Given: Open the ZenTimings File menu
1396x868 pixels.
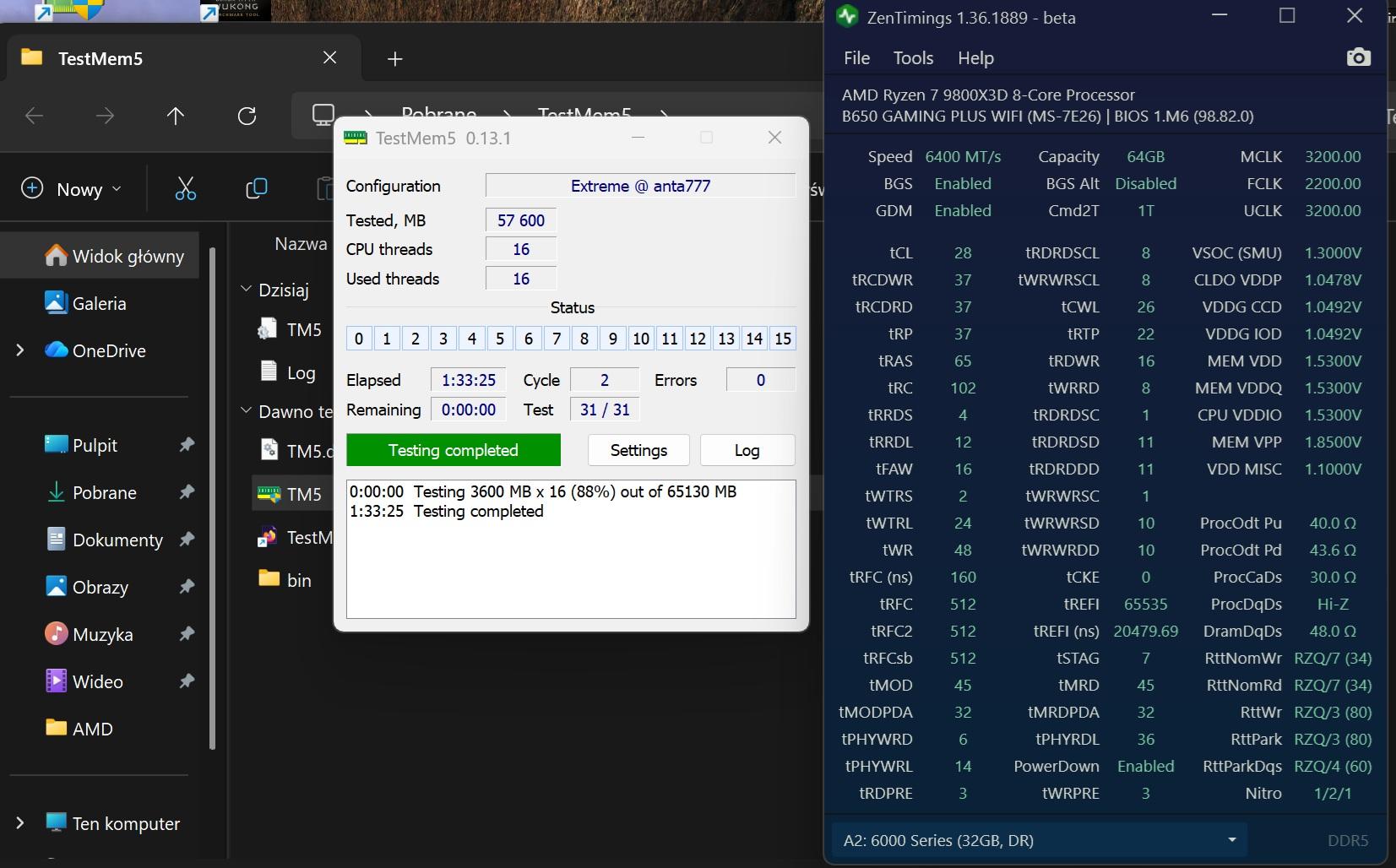Looking at the screenshot, I should 856,57.
